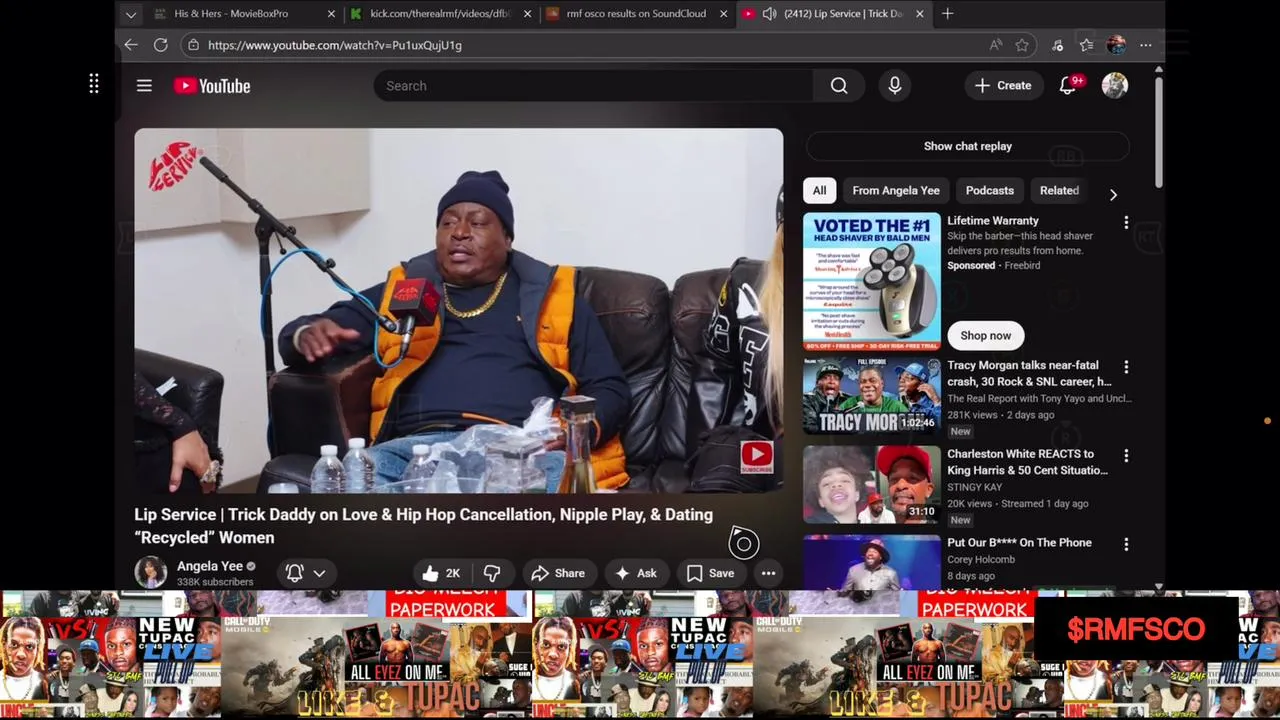Toggle the subscription notification bell
This screenshot has height=720, width=1280.
point(294,573)
